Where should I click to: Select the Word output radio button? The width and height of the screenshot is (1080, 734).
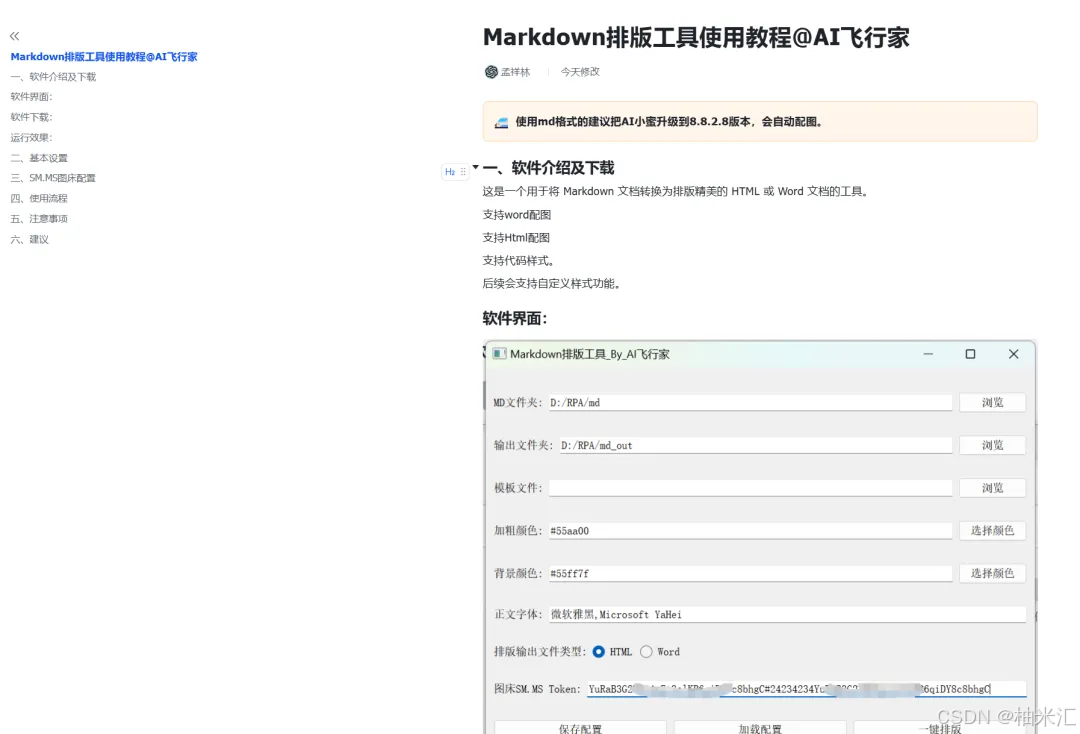pos(646,651)
